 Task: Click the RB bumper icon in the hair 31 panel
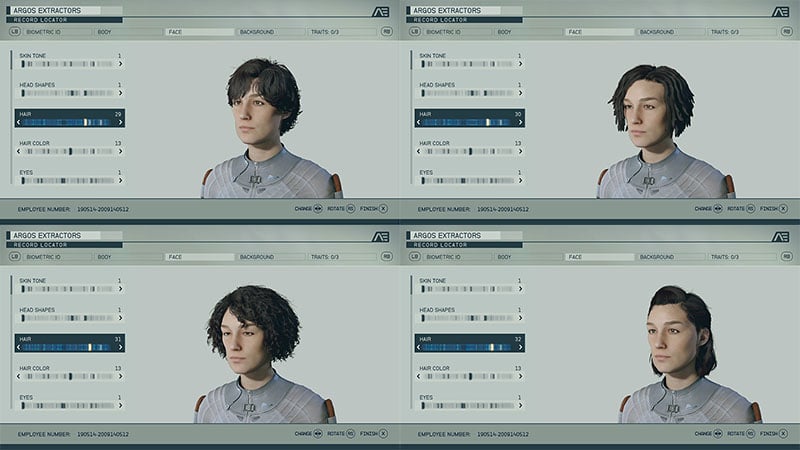(x=386, y=257)
